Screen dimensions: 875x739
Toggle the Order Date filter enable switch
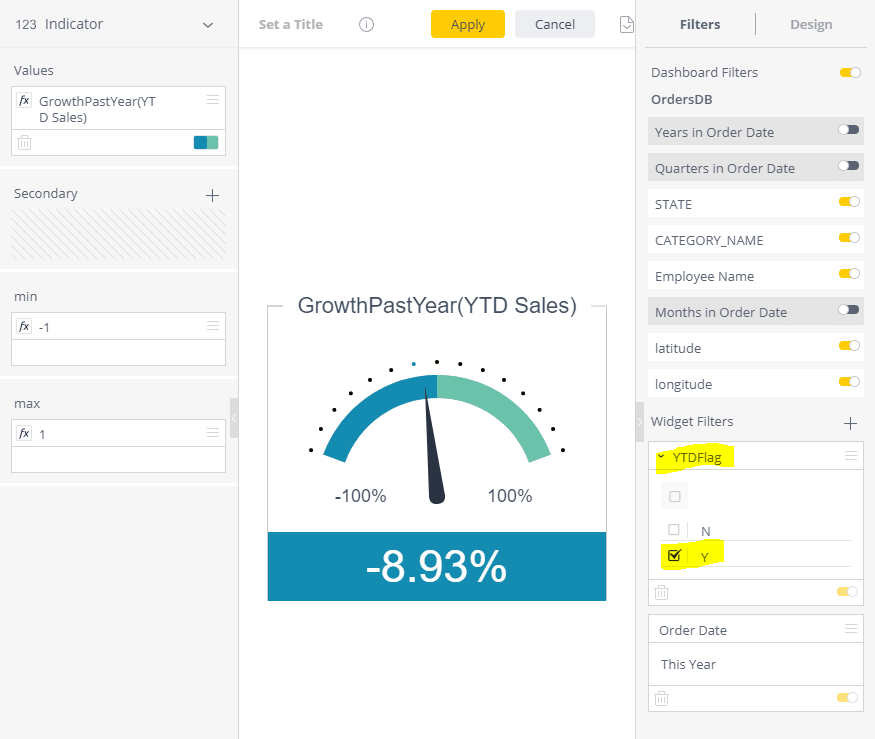click(847, 698)
